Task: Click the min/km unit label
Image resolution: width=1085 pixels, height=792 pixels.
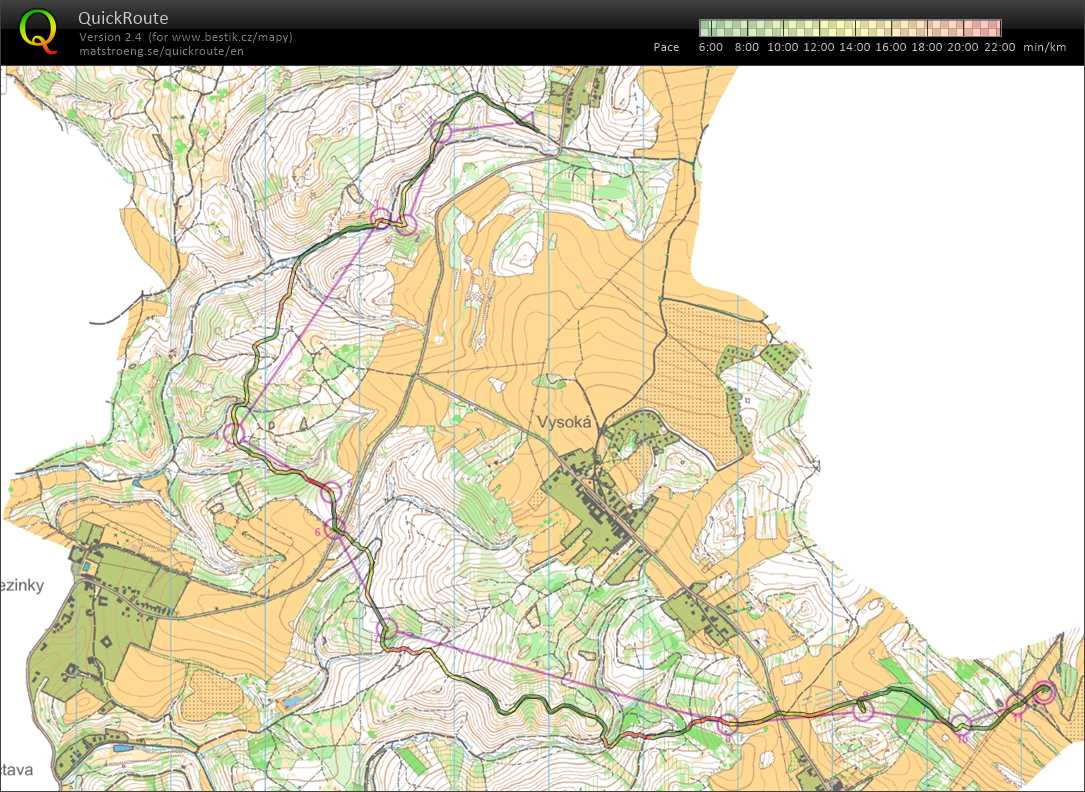Action: click(x=1046, y=47)
